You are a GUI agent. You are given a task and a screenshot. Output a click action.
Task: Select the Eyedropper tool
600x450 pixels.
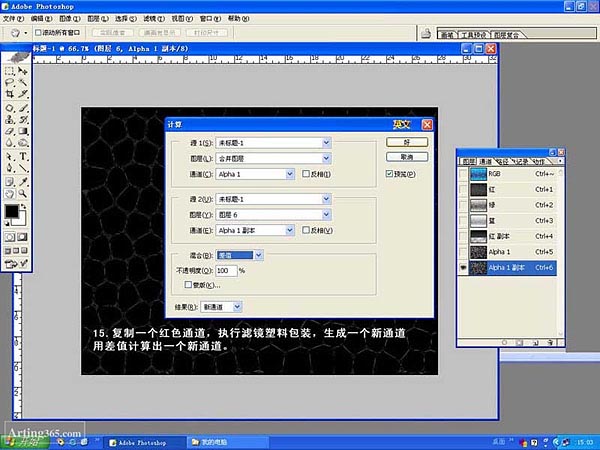(23, 182)
